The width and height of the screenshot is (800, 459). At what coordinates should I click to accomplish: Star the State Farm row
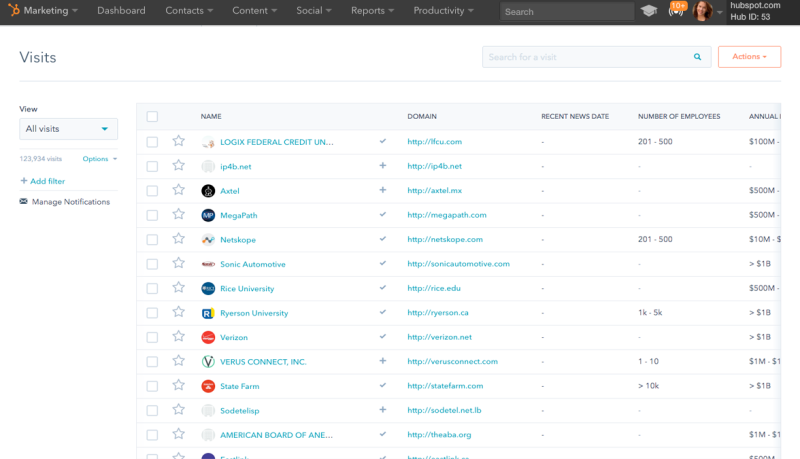[x=178, y=385]
